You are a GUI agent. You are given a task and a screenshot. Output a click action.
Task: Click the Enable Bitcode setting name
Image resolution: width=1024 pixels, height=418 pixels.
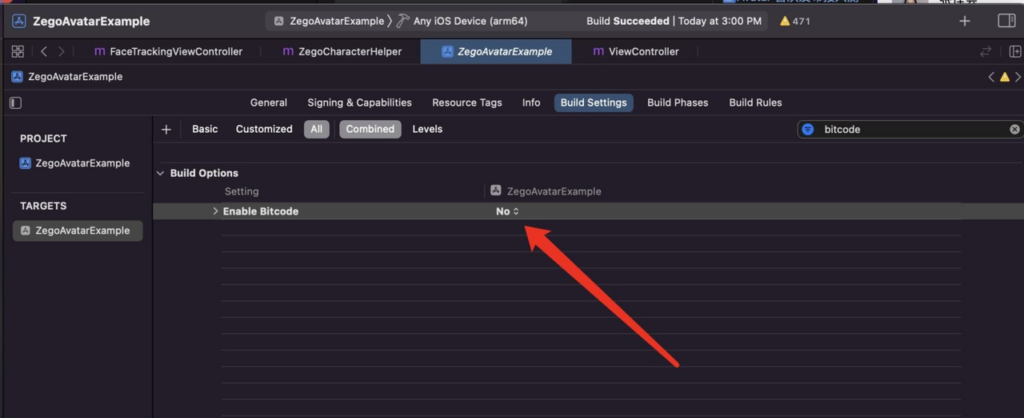[x=261, y=212]
